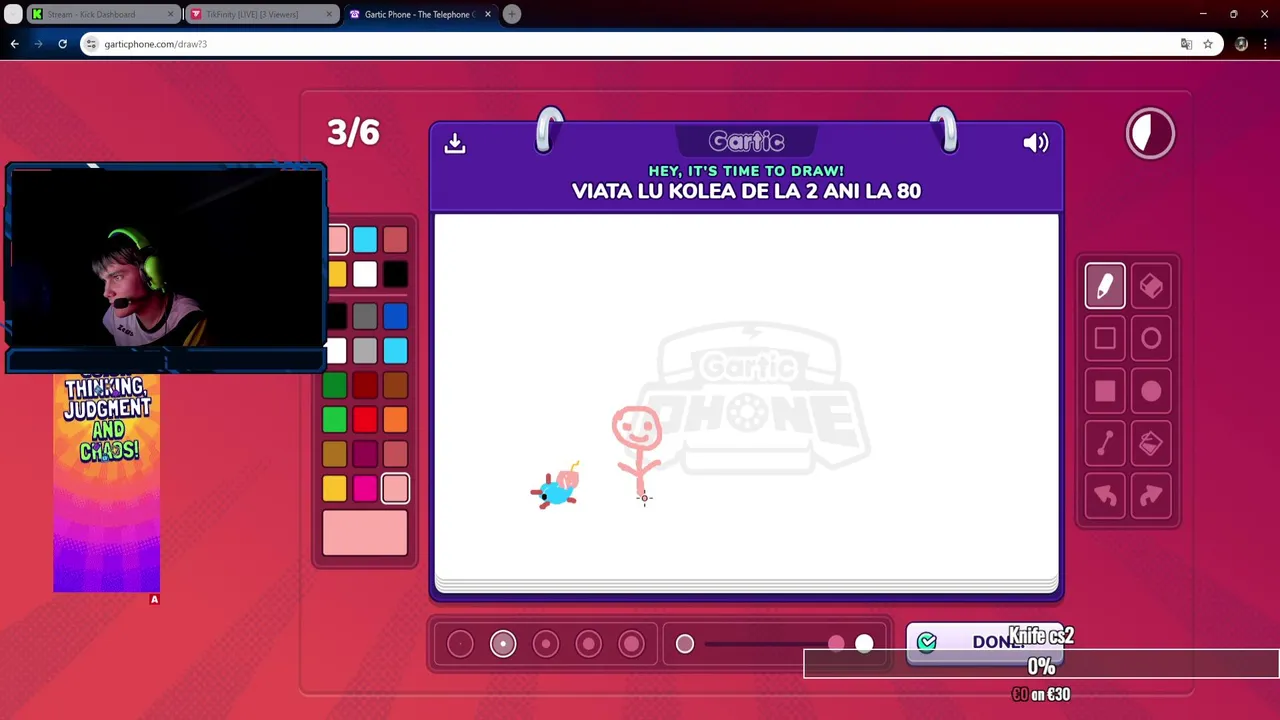The width and height of the screenshot is (1280, 720).
Task: Pick the brown color swatch
Action: coord(395,385)
